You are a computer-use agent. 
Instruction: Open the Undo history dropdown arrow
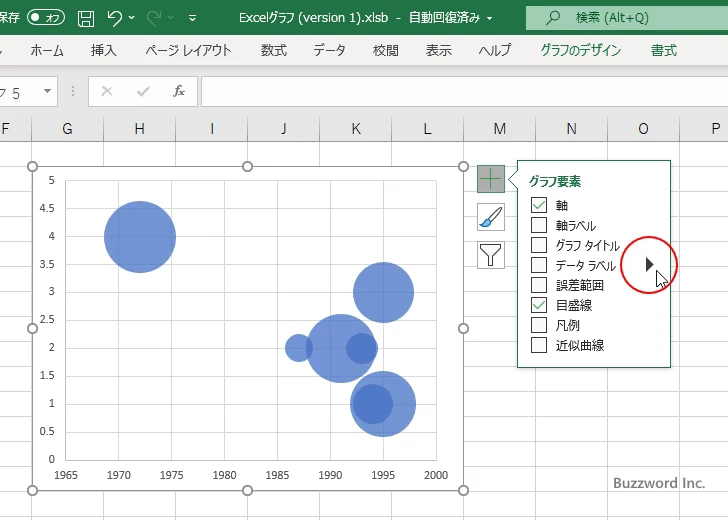[132, 18]
